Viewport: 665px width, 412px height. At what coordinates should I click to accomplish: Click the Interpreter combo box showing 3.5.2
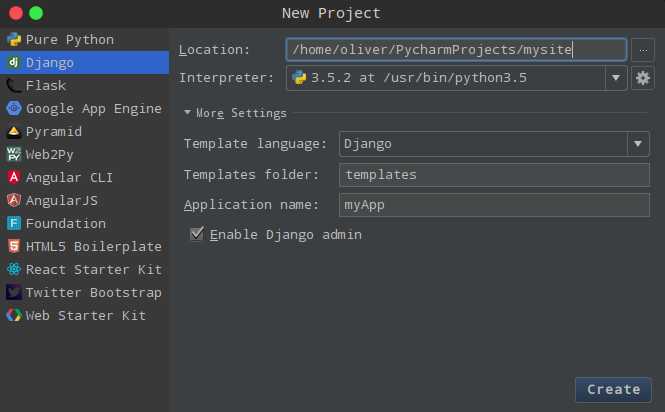click(x=456, y=78)
